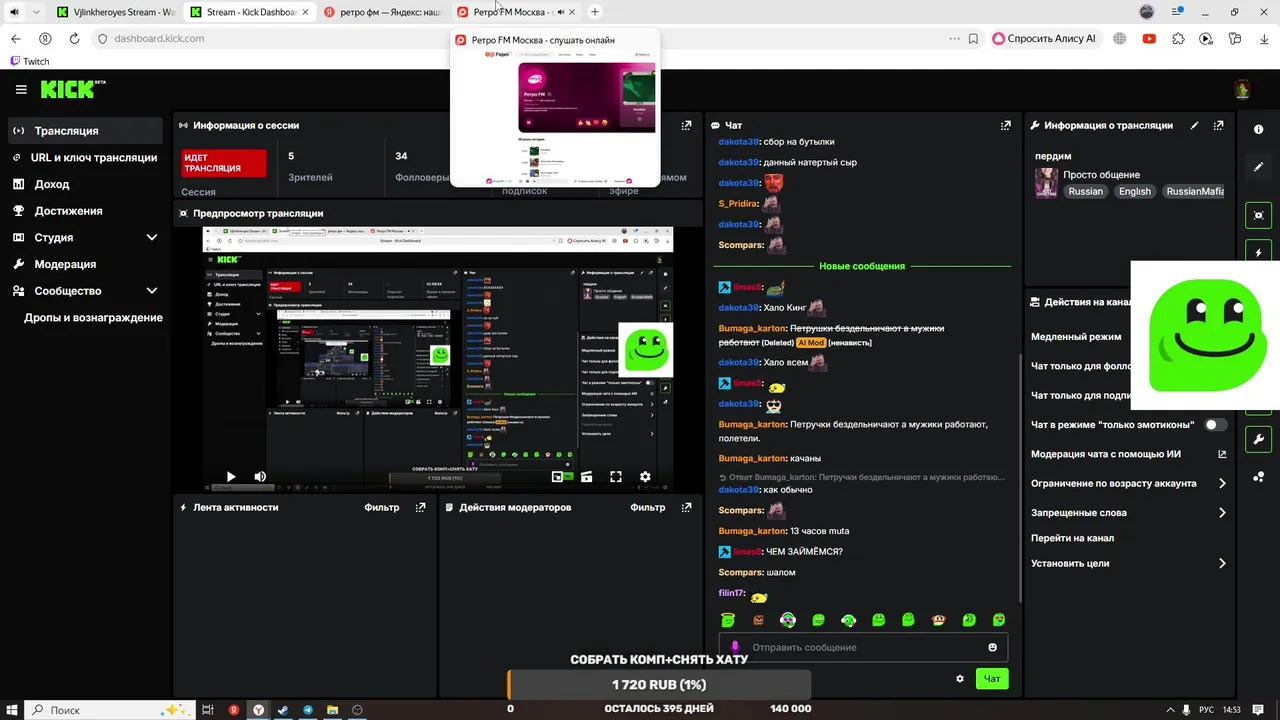This screenshot has height=720, width=1280.
Task: Click the Windows search box Поиск
Action: [110, 709]
